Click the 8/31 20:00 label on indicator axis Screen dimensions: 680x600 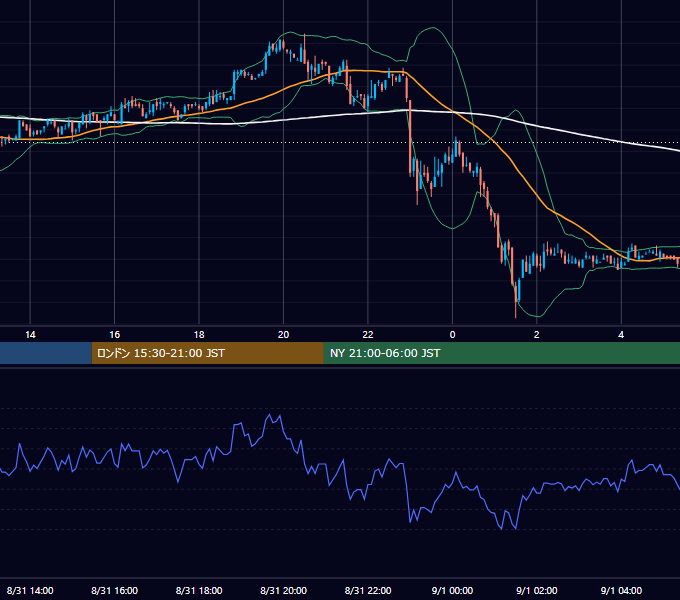(283, 590)
